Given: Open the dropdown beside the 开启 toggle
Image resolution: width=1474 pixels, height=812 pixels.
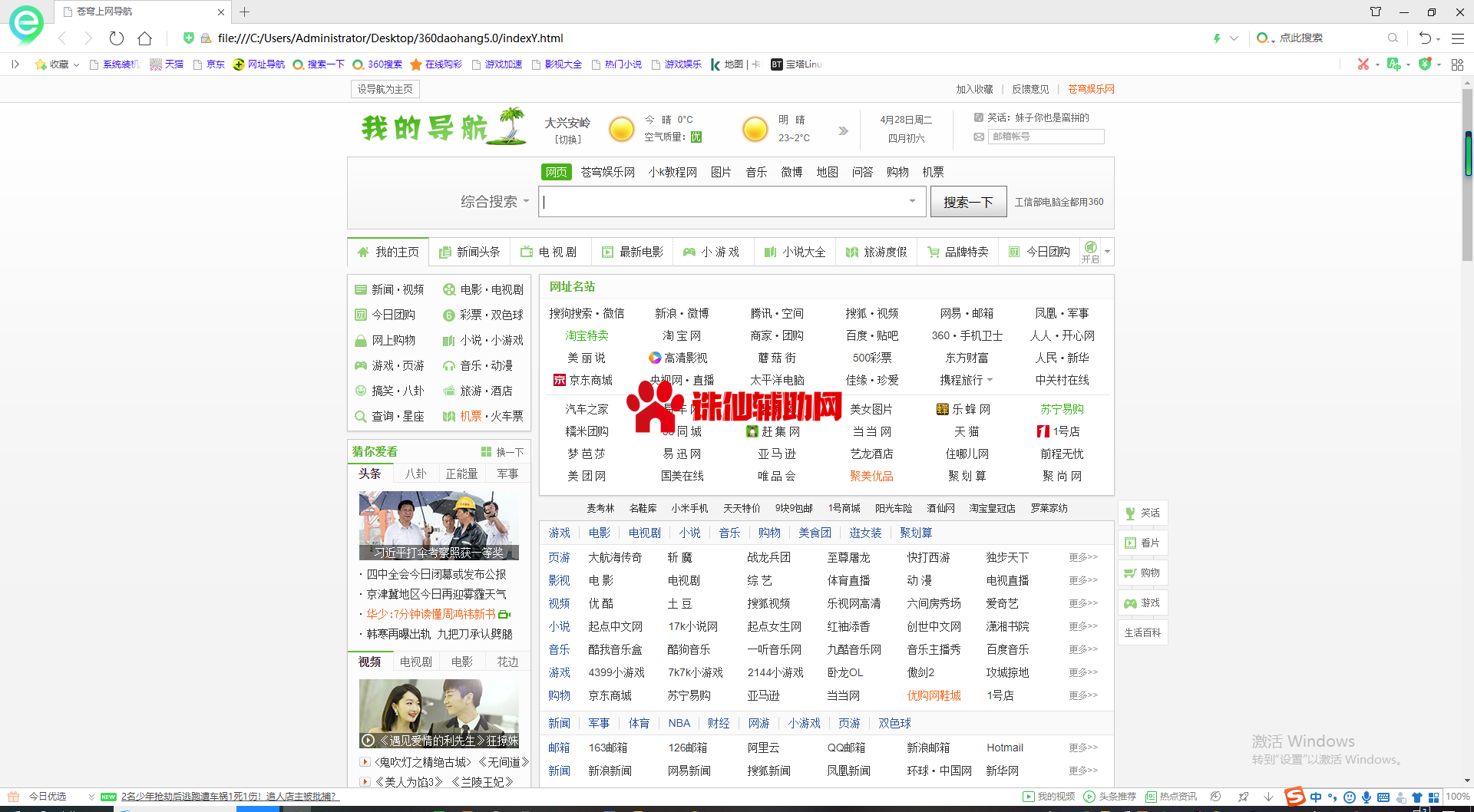Looking at the screenshot, I should [x=1107, y=252].
